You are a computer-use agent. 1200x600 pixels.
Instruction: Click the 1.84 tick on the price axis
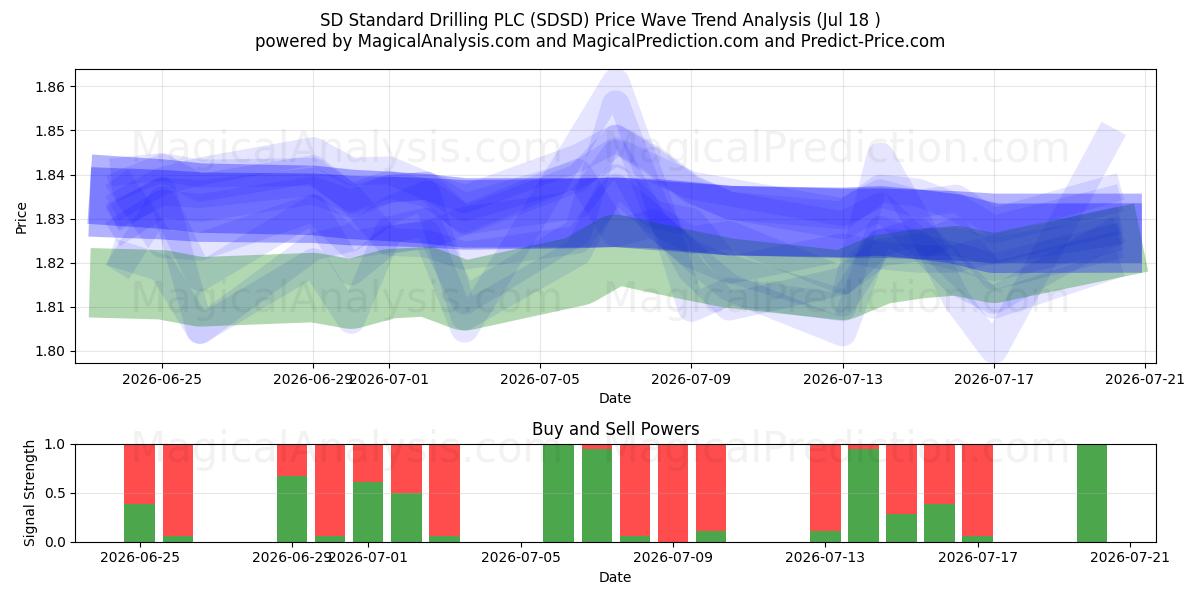pyautogui.click(x=50, y=175)
